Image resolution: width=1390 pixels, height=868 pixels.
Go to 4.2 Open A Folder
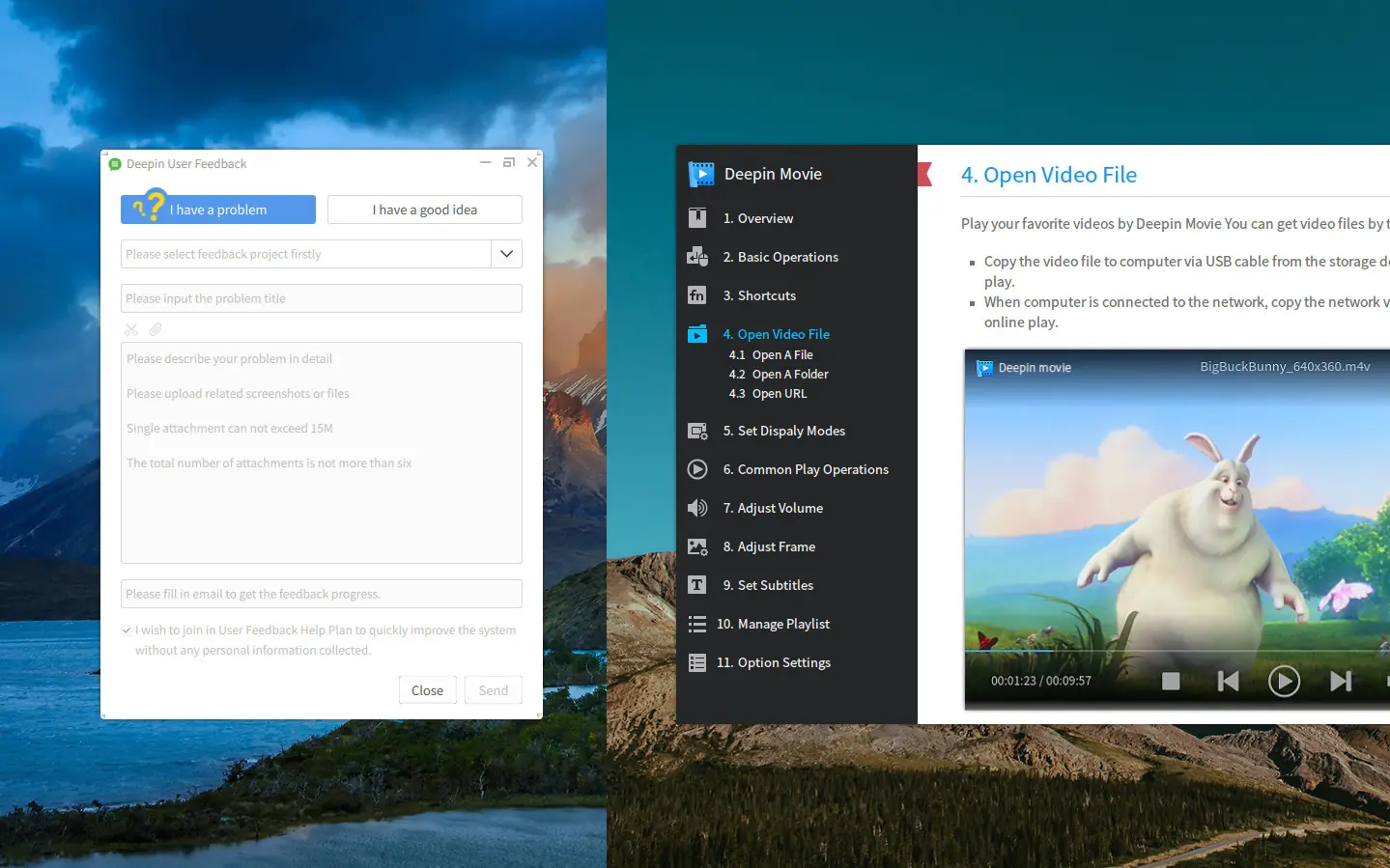779,375
